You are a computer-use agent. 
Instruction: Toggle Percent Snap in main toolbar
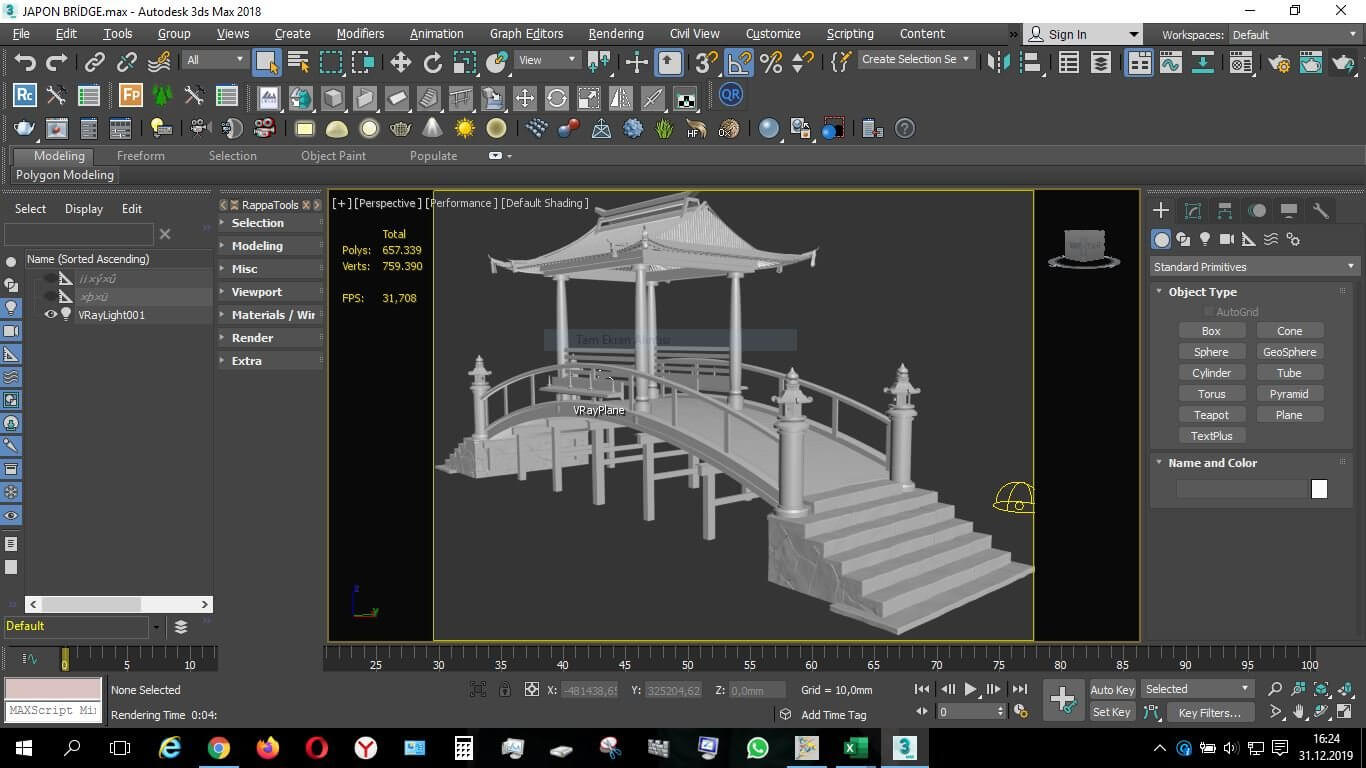tap(771, 62)
